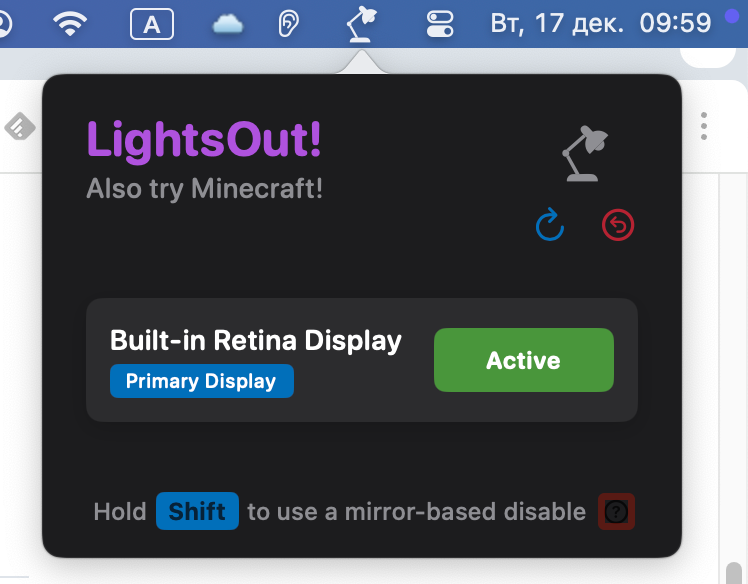The height and width of the screenshot is (584, 748).
Task: Click the LightsOut lamp icon in menu bar
Action: click(x=362, y=24)
